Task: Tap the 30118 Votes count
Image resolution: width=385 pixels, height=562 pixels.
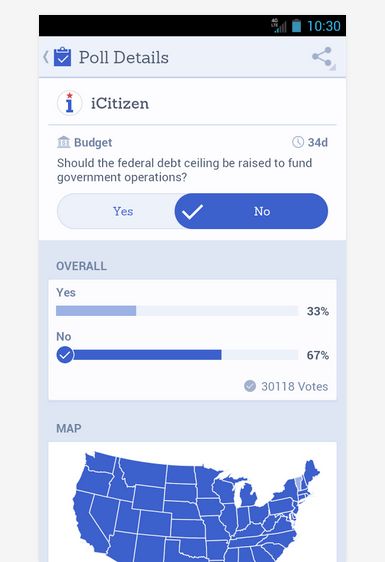Action: point(295,386)
